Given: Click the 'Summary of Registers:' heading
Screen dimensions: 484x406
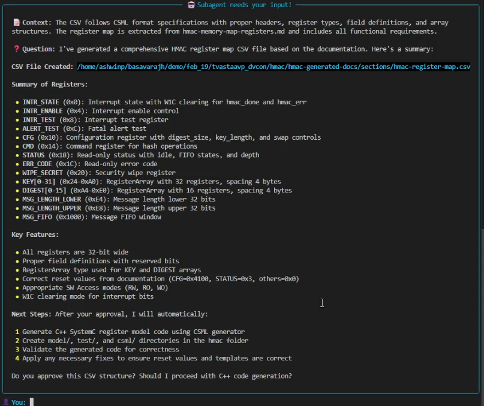Looking at the screenshot, I should point(50,84).
